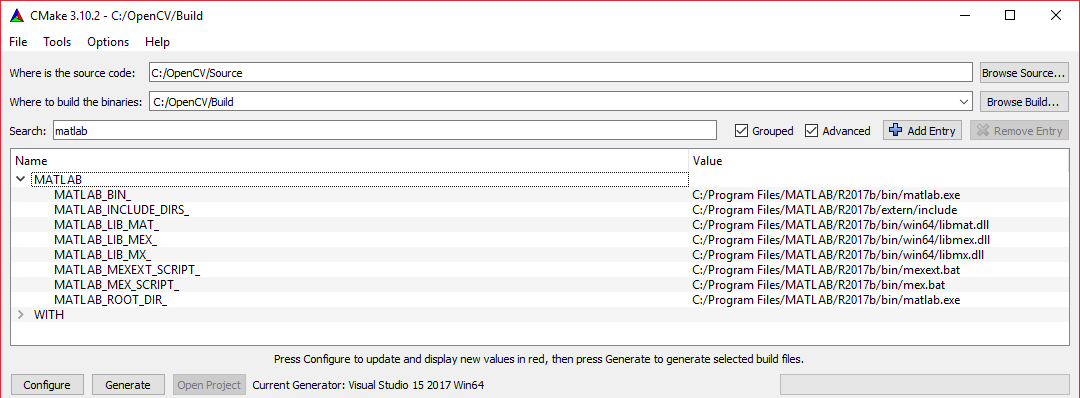
Task: Open the Tools menu
Action: 57,42
